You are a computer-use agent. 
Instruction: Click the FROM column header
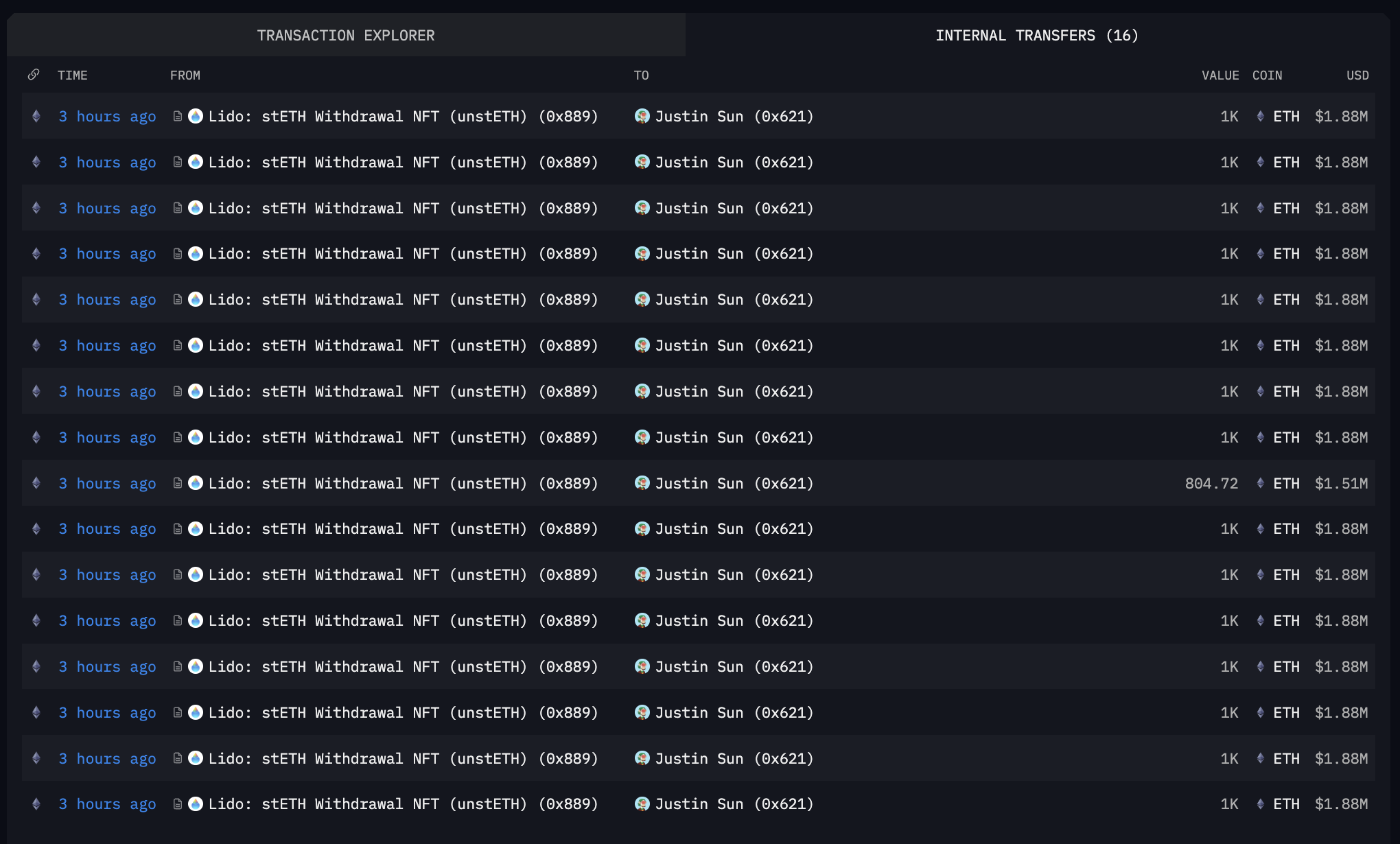pyautogui.click(x=185, y=75)
